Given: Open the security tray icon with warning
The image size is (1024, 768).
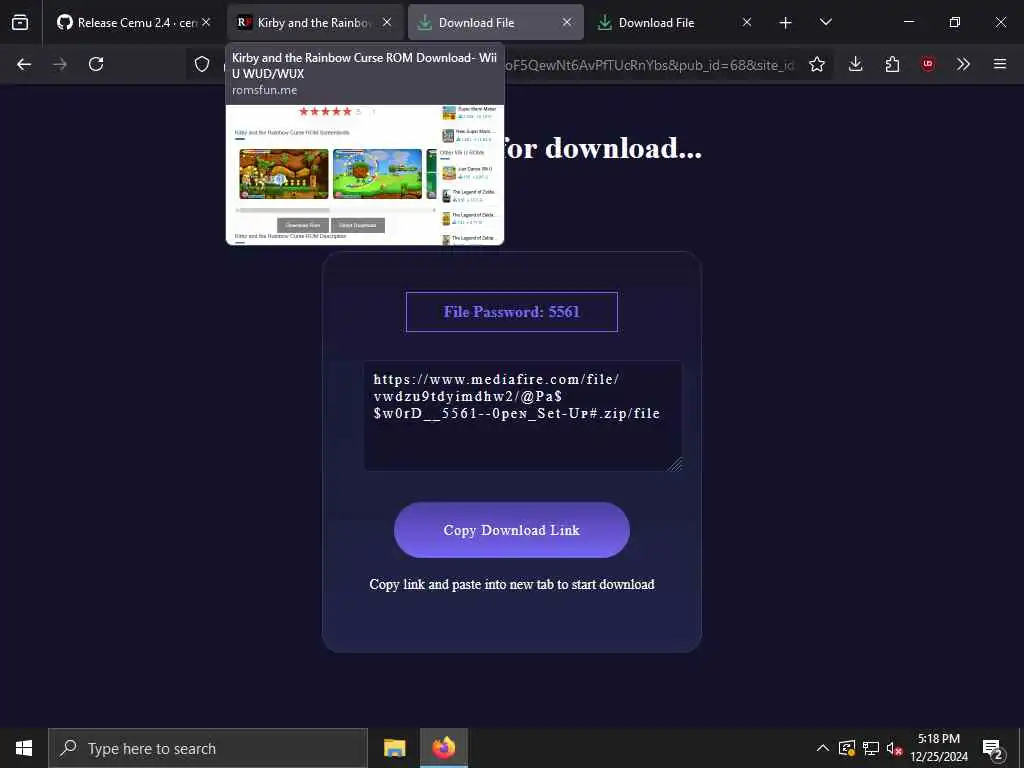Looking at the screenshot, I should 847,748.
